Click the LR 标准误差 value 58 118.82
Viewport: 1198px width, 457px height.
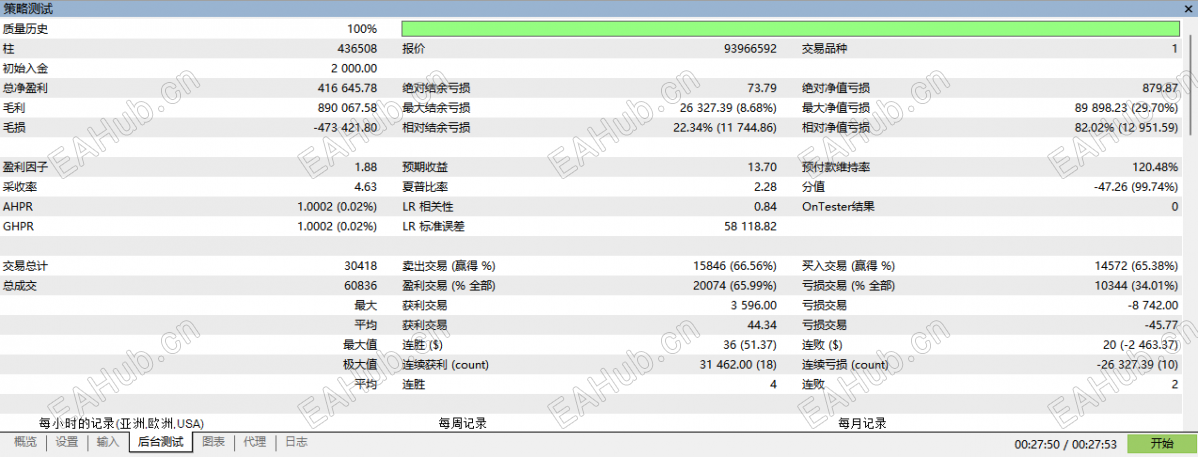[750, 226]
